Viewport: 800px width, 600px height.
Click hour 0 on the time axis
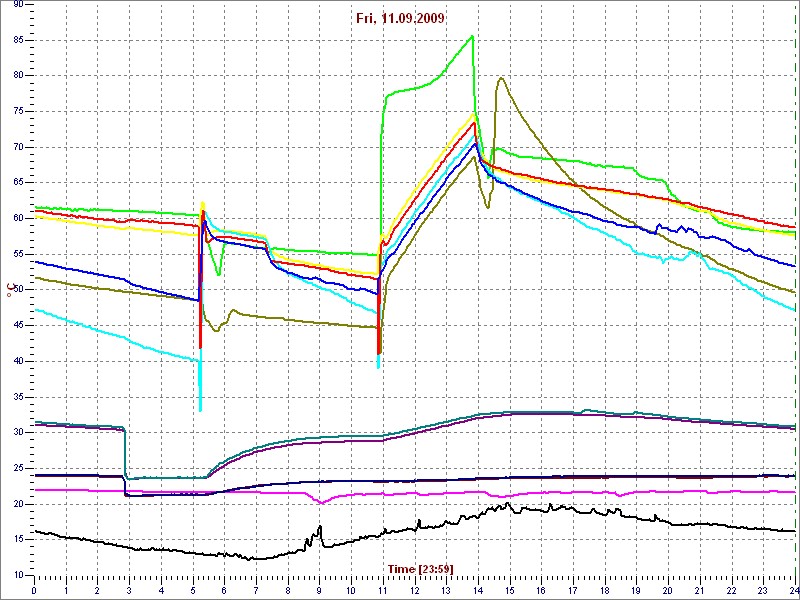(x=34, y=590)
